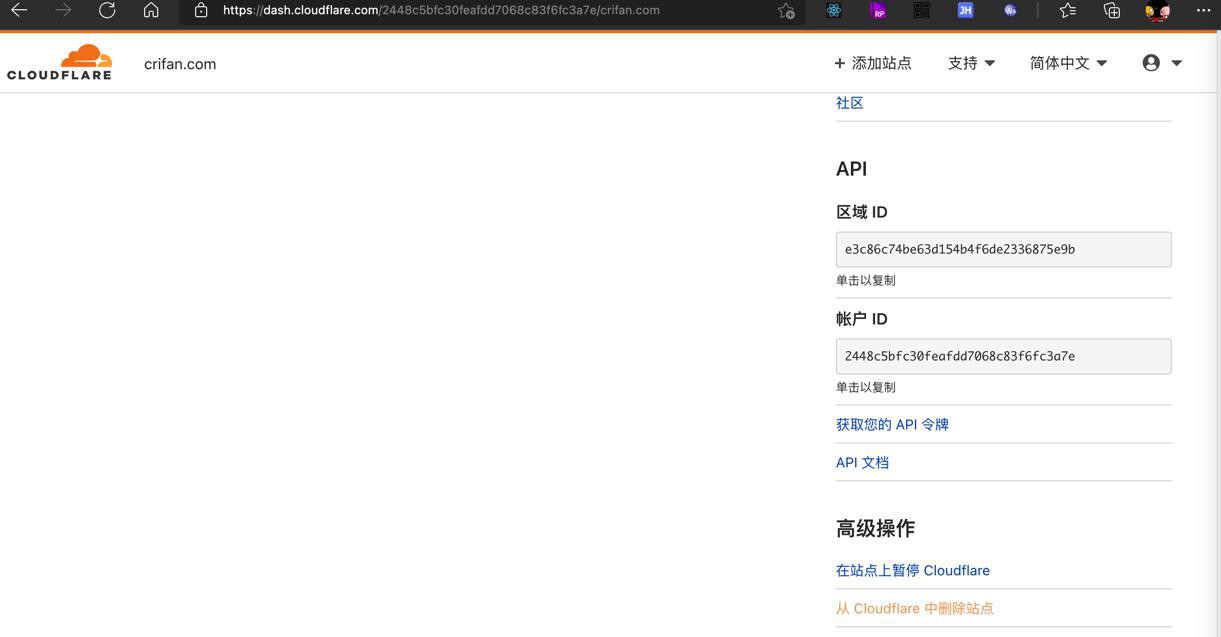Viewport: 1221px width, 637px height.
Task: Click 单击以复制 under 区域 ID
Action: click(x=866, y=281)
